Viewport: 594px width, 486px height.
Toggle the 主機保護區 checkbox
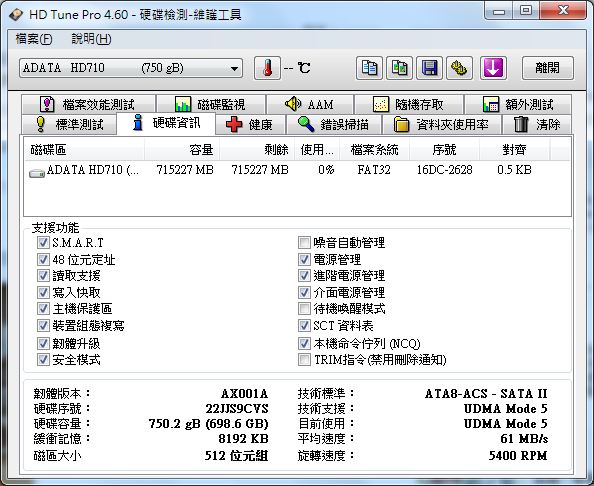[x=43, y=308]
